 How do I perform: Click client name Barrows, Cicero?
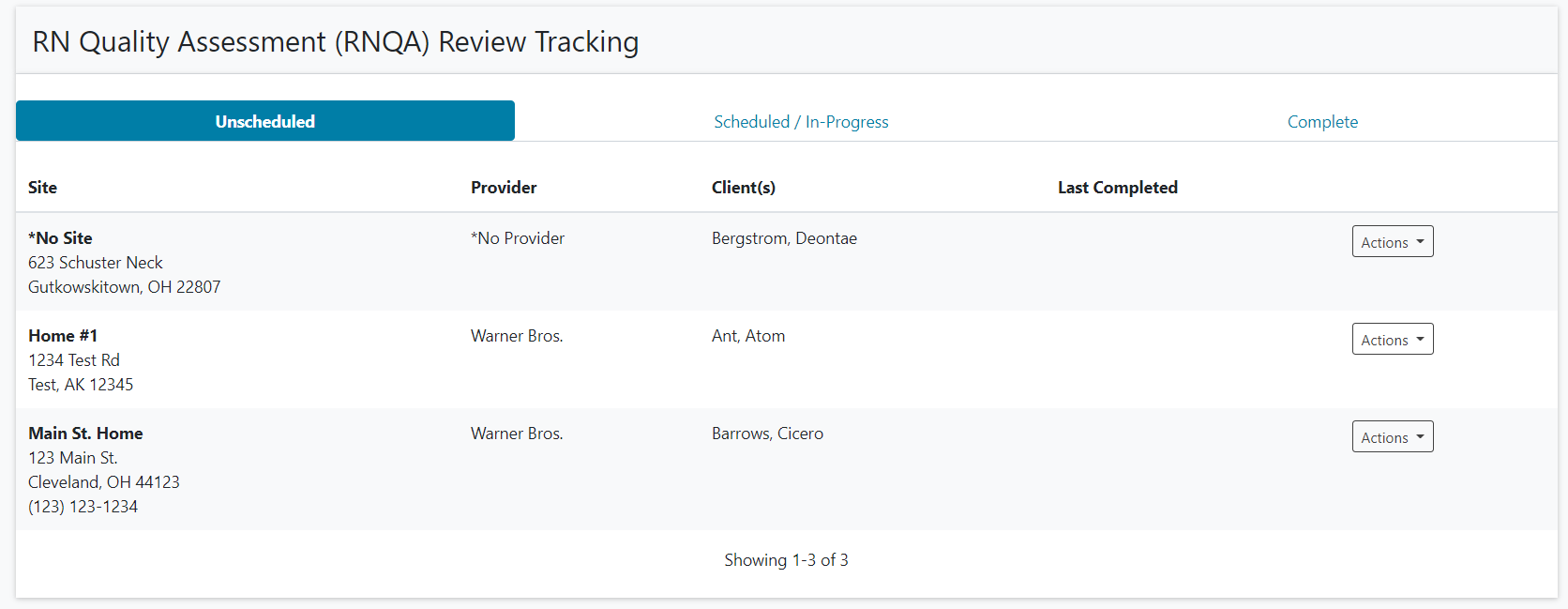tap(767, 434)
